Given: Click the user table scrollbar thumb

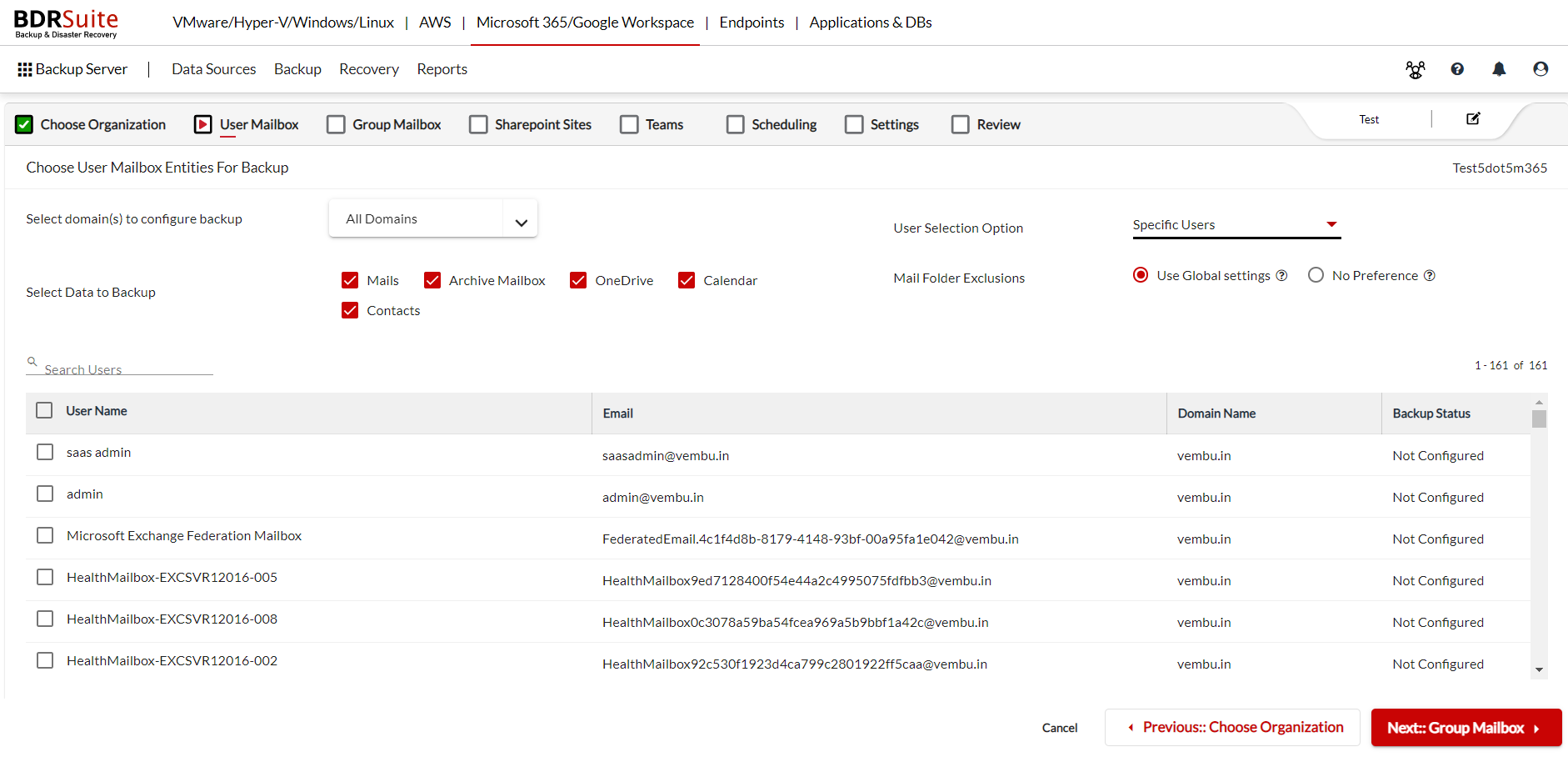Looking at the screenshot, I should [x=1539, y=419].
